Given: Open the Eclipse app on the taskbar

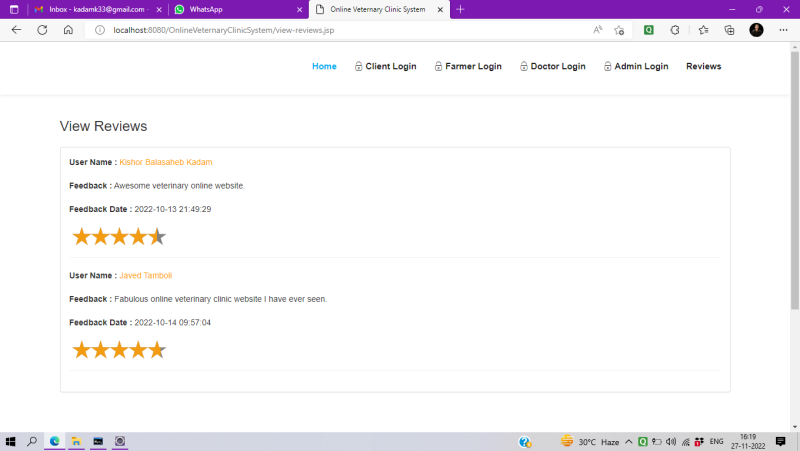Looking at the screenshot, I should 120,441.
